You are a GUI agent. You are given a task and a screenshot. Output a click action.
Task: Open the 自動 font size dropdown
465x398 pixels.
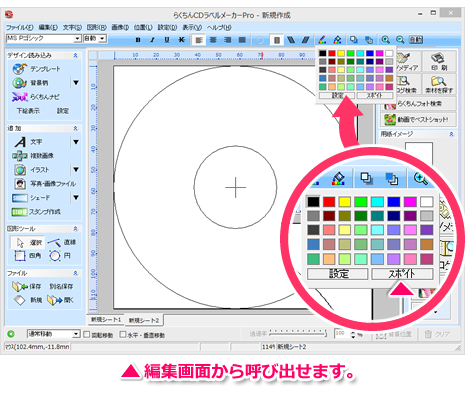103,38
